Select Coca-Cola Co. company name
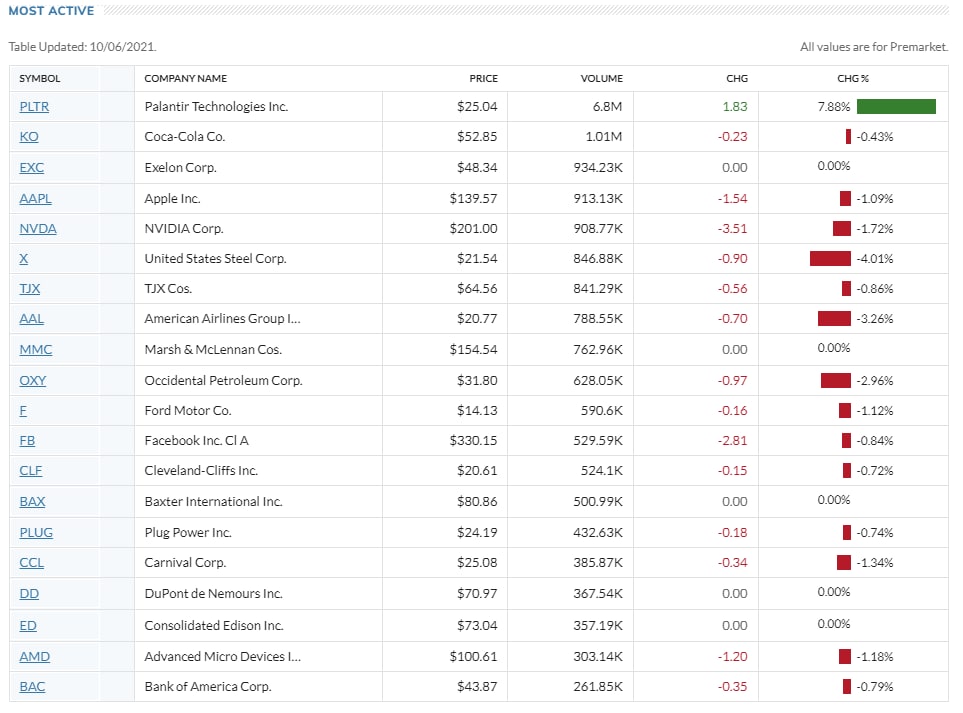 (x=185, y=137)
